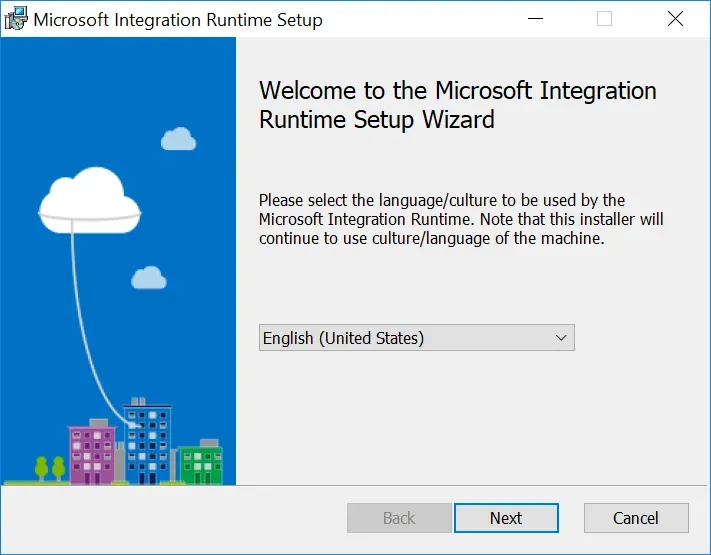Image resolution: width=711 pixels, height=555 pixels.
Task: Click the greyed-out Back button
Action: pos(399,518)
